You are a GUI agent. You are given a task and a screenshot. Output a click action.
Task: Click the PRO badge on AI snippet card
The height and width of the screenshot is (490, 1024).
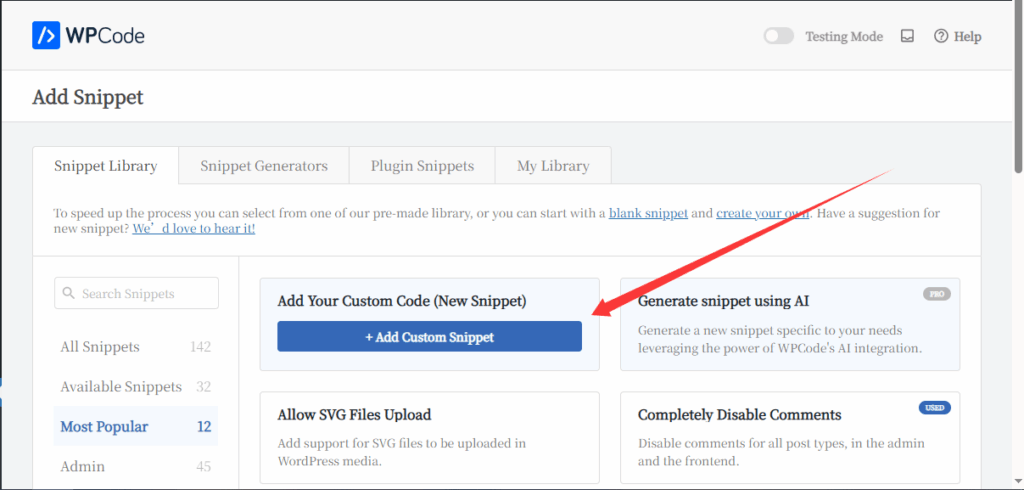[935, 295]
